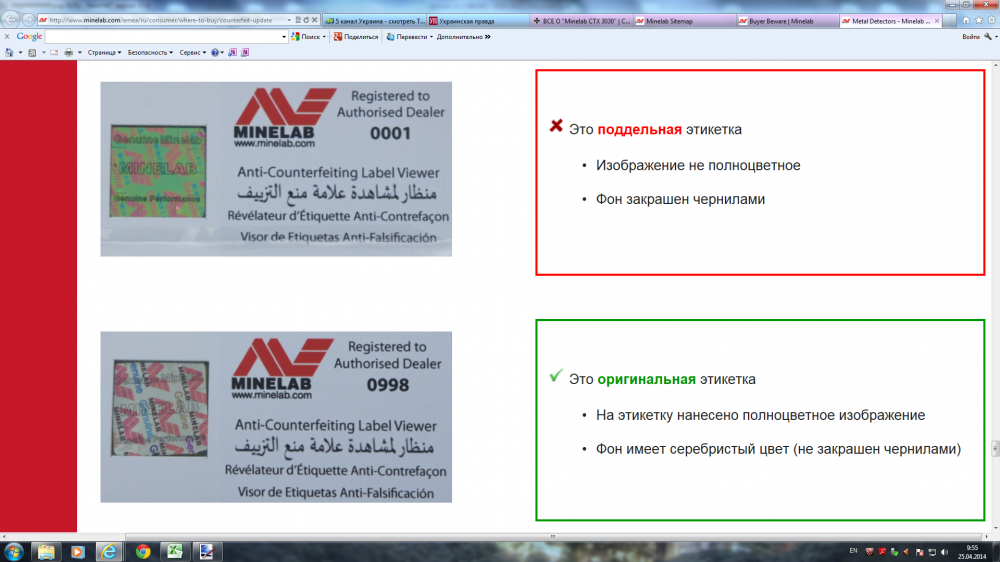Open Windows Explorer from the taskbar
1000x562 pixels.
[46, 552]
